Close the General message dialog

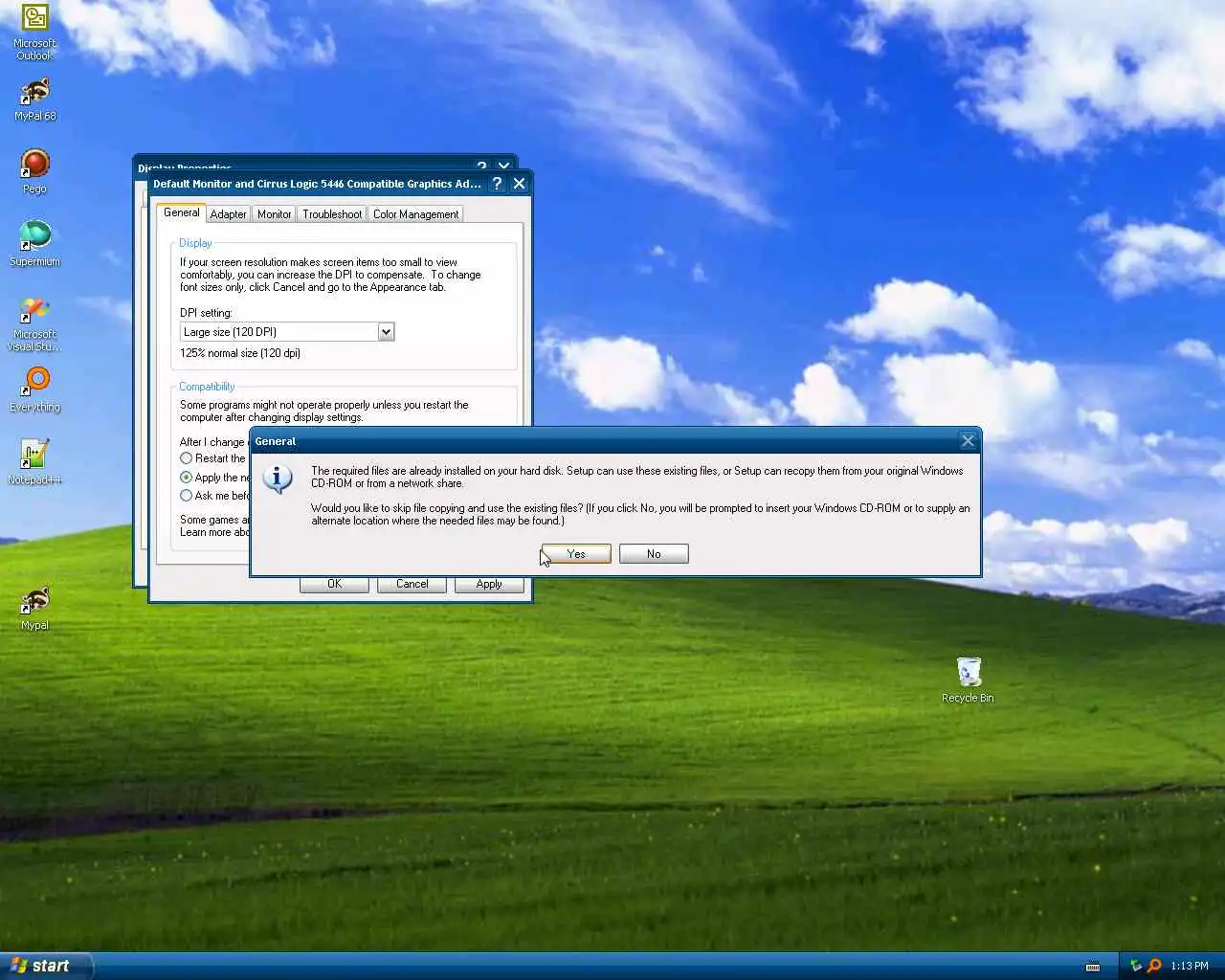(x=968, y=441)
